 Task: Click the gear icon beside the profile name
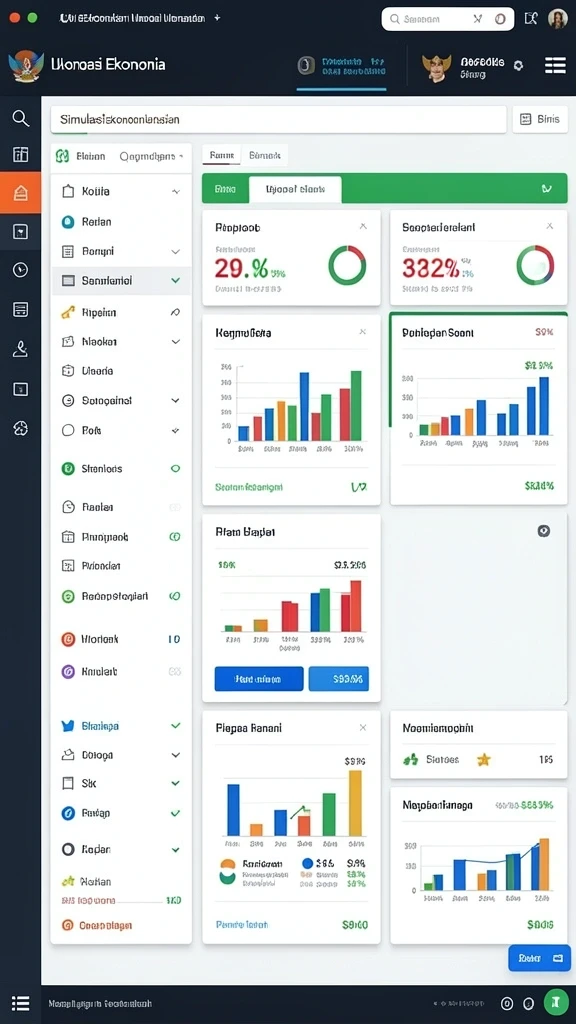(x=518, y=65)
